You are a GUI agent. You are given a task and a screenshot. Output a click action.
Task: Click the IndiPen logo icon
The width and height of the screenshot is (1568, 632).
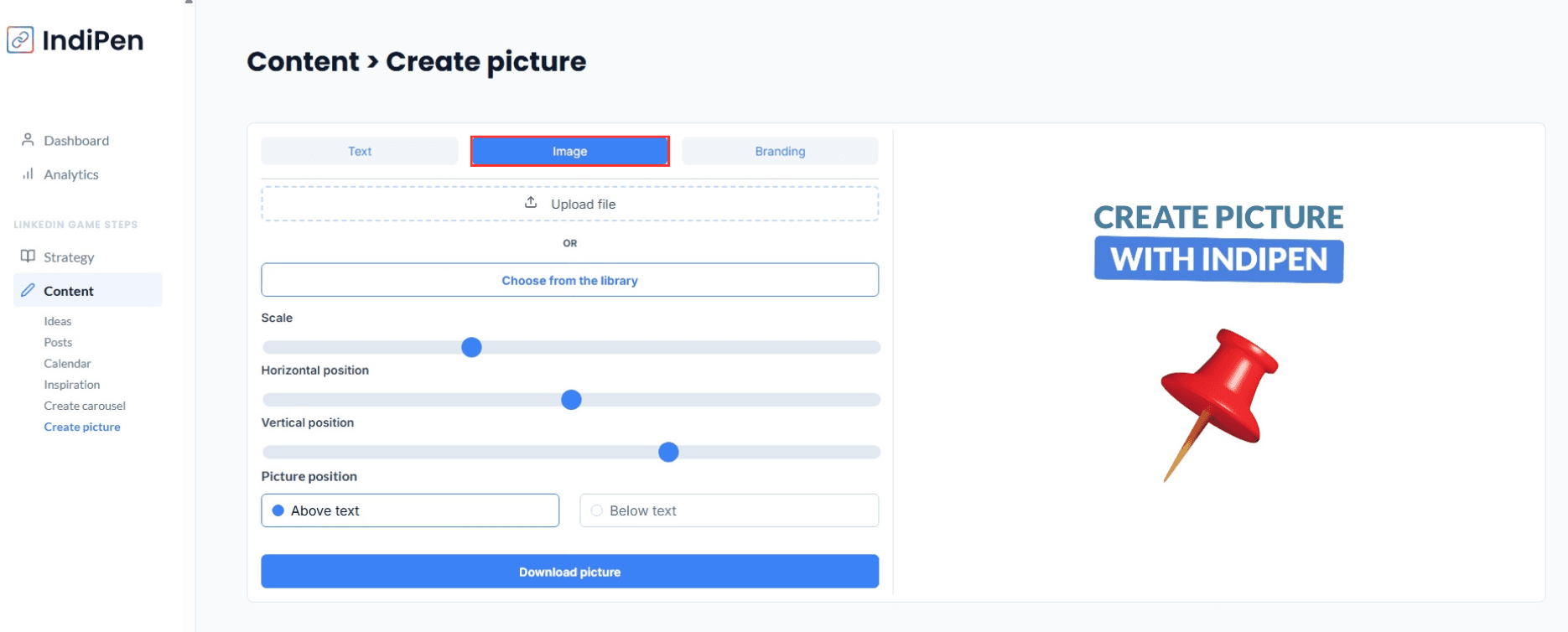(x=20, y=39)
